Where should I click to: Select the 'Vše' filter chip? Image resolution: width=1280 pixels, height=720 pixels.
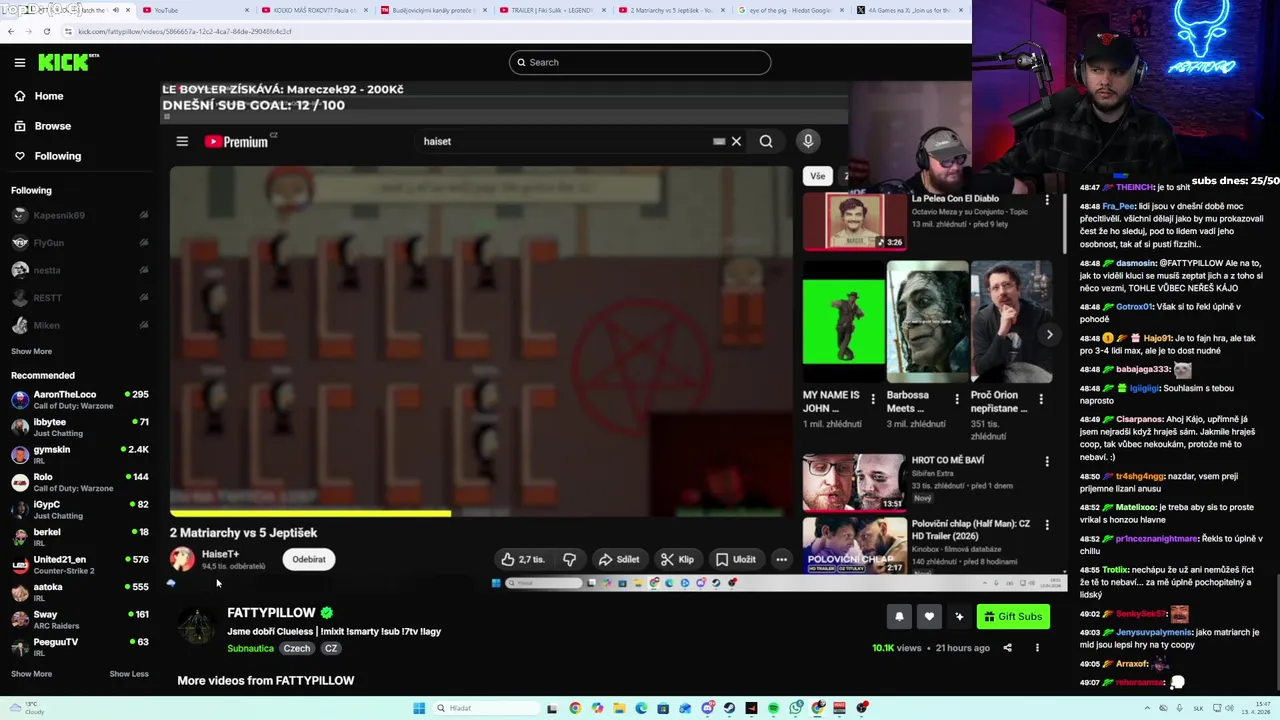[818, 176]
